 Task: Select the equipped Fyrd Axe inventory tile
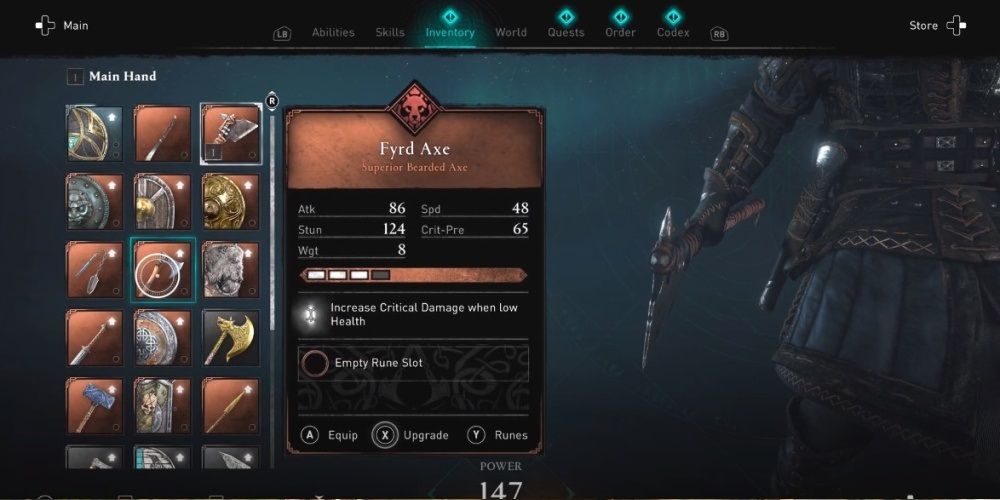231,134
